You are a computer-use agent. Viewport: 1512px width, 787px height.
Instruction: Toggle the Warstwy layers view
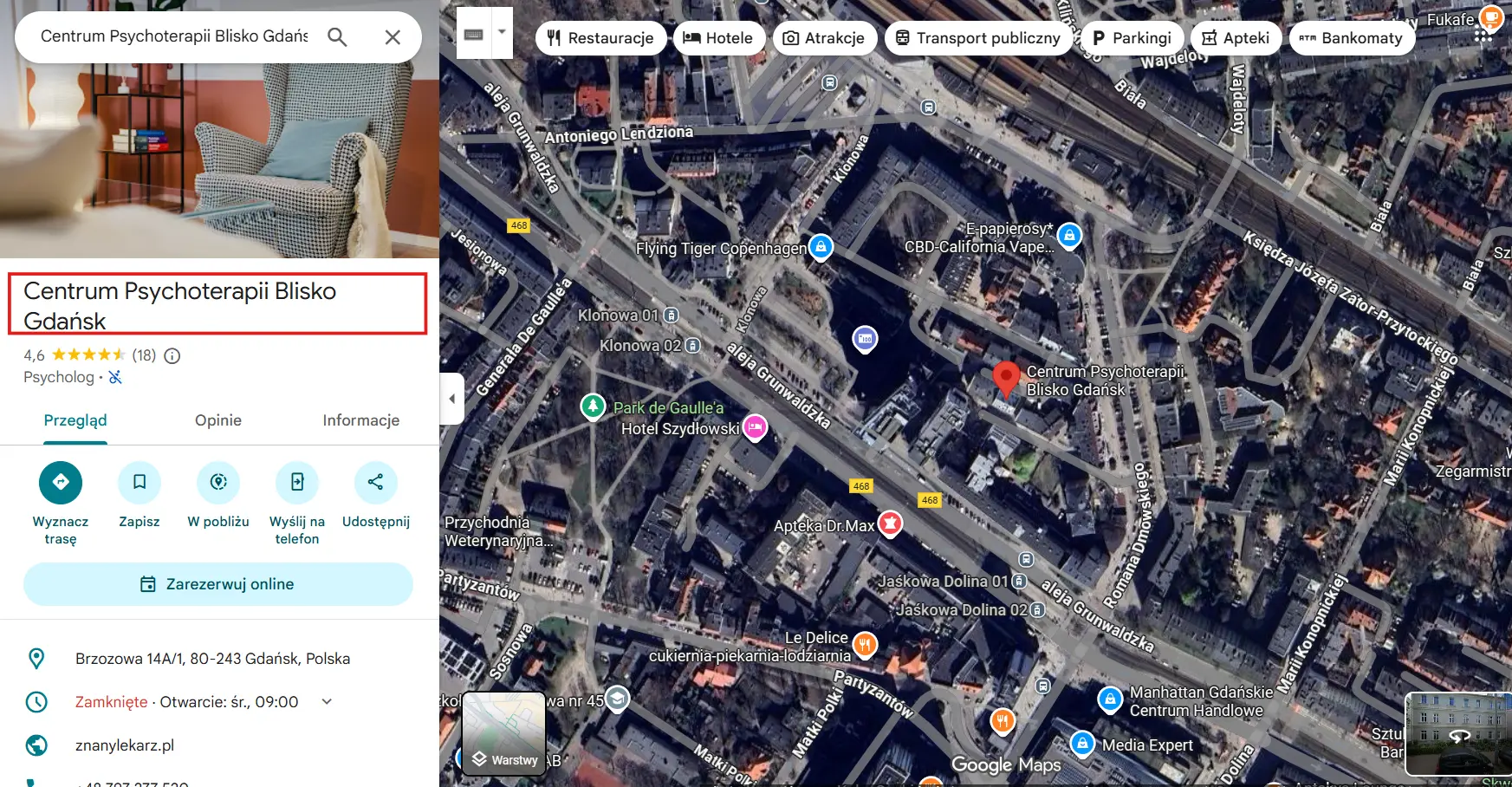pos(504,733)
